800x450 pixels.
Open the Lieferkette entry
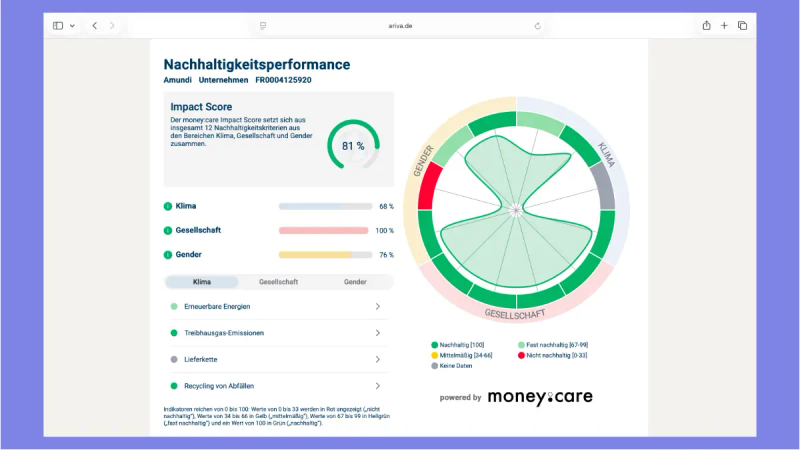(x=278, y=360)
